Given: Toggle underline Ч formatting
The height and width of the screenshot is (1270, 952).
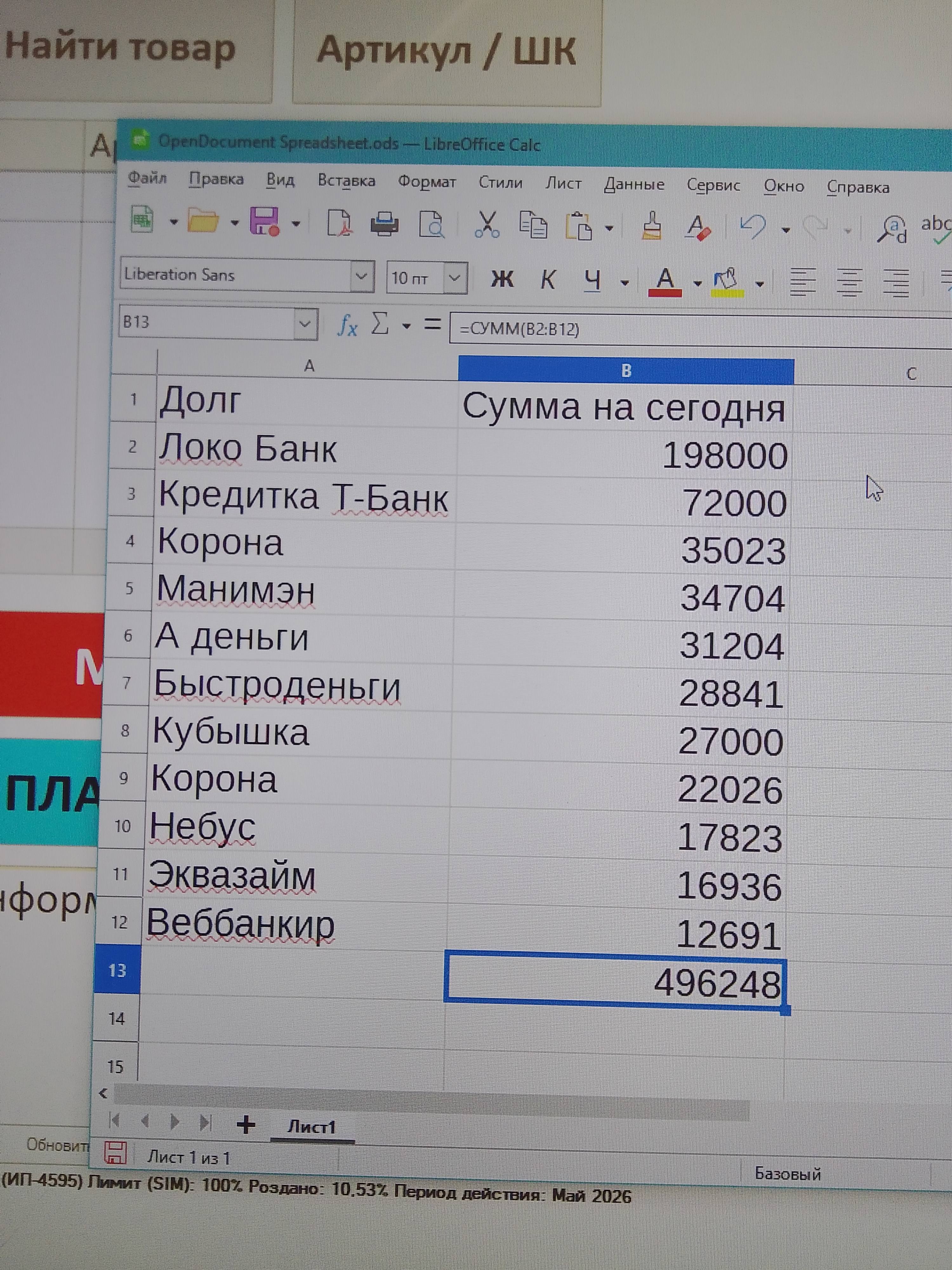Looking at the screenshot, I should pyautogui.click(x=593, y=281).
